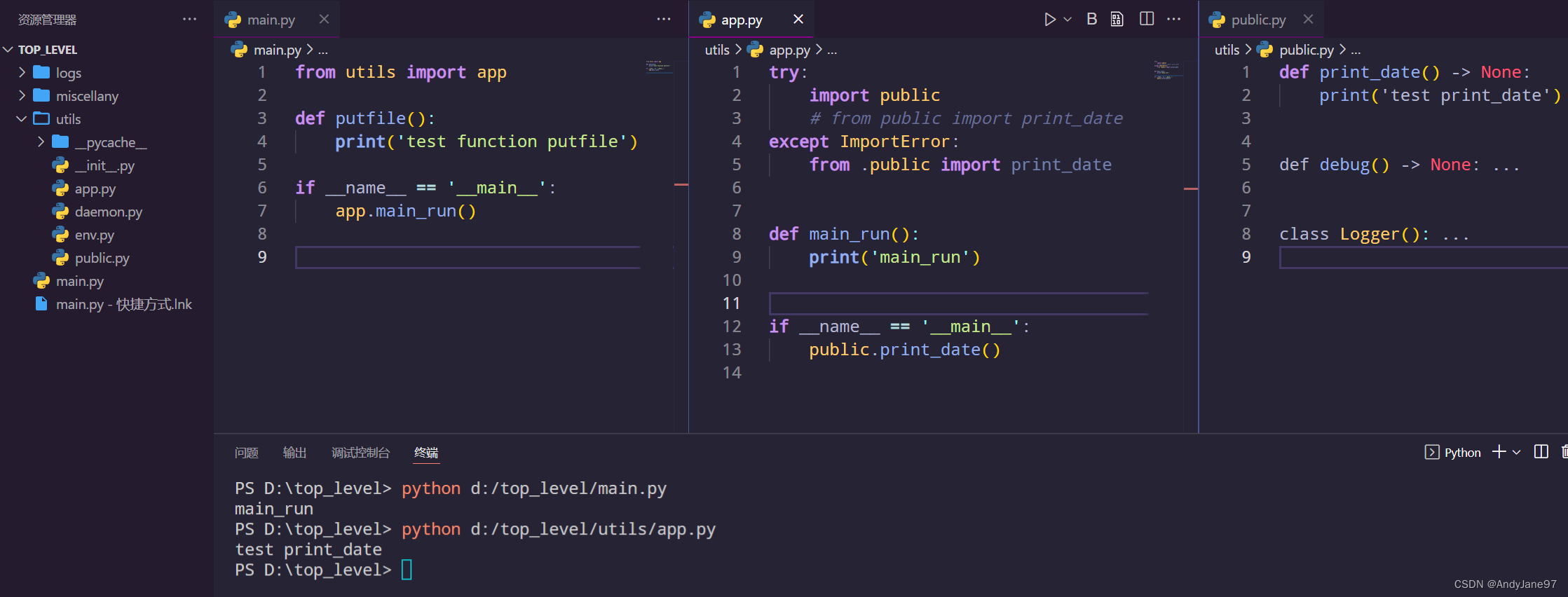Click utils breadcrumb in public.py editor

(1227, 50)
